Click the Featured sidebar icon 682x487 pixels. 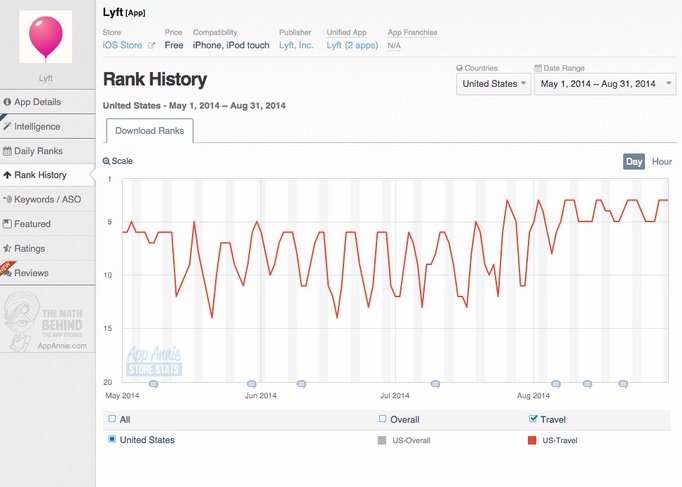point(7,224)
